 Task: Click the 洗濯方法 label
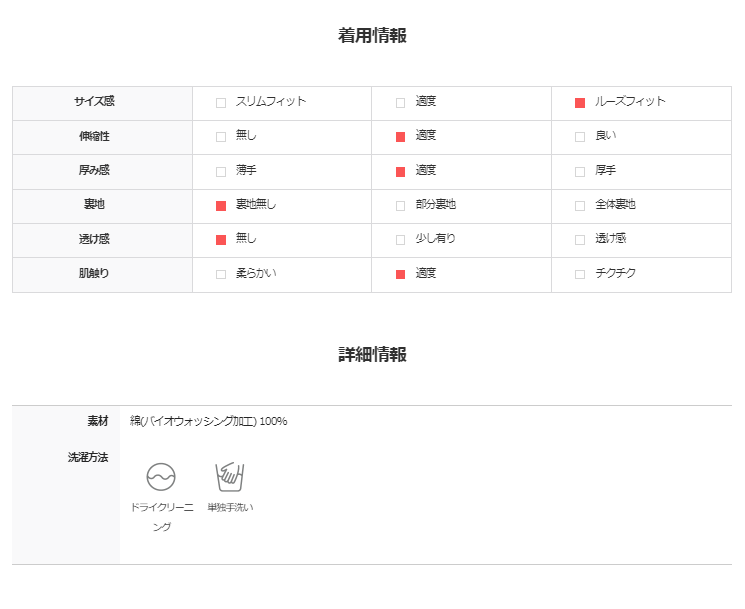(x=88, y=457)
